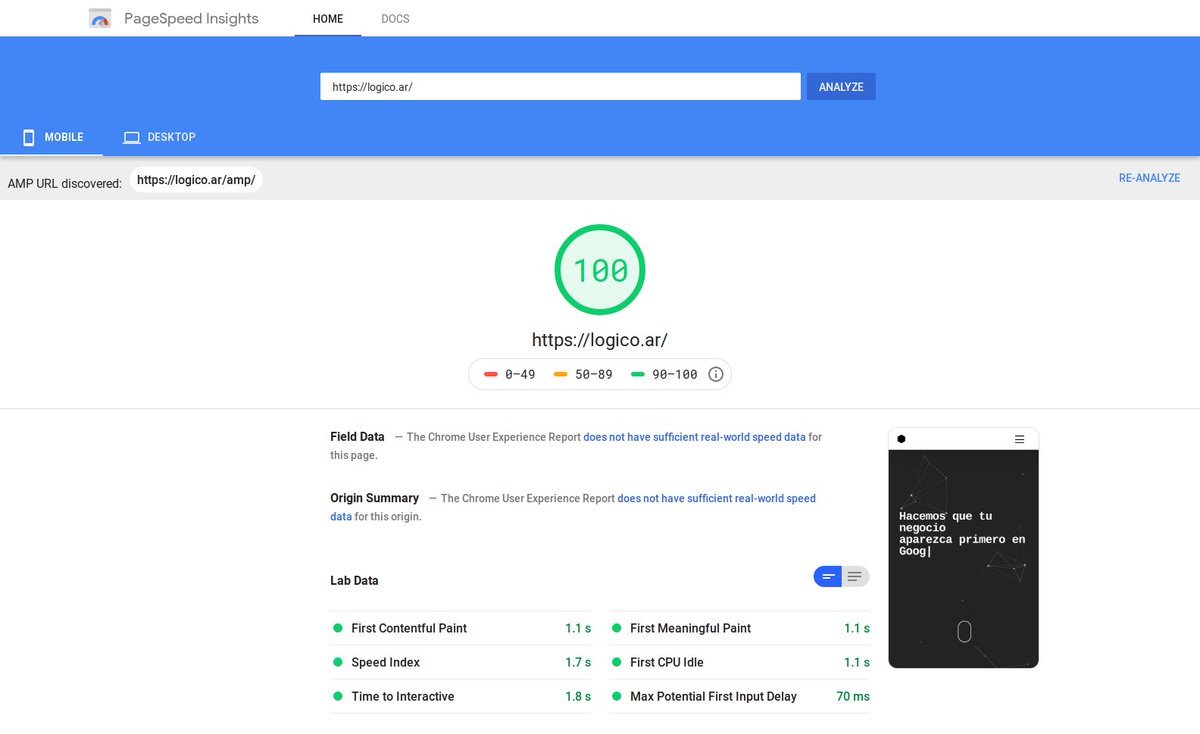Open Field Data insufficient speed data link
Image resolution: width=1200 pixels, height=734 pixels.
pyautogui.click(x=694, y=437)
